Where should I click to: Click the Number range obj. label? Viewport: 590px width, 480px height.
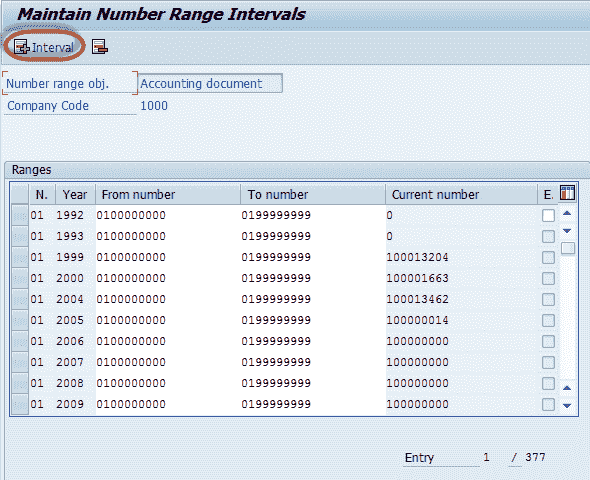tap(58, 84)
